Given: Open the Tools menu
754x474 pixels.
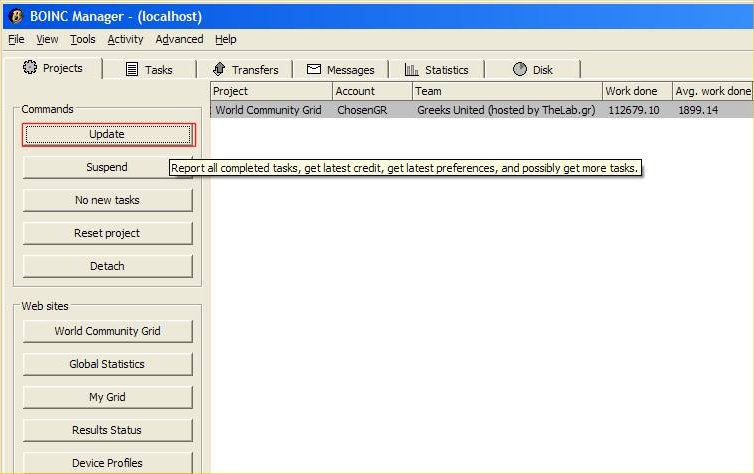Looking at the screenshot, I should (x=83, y=39).
